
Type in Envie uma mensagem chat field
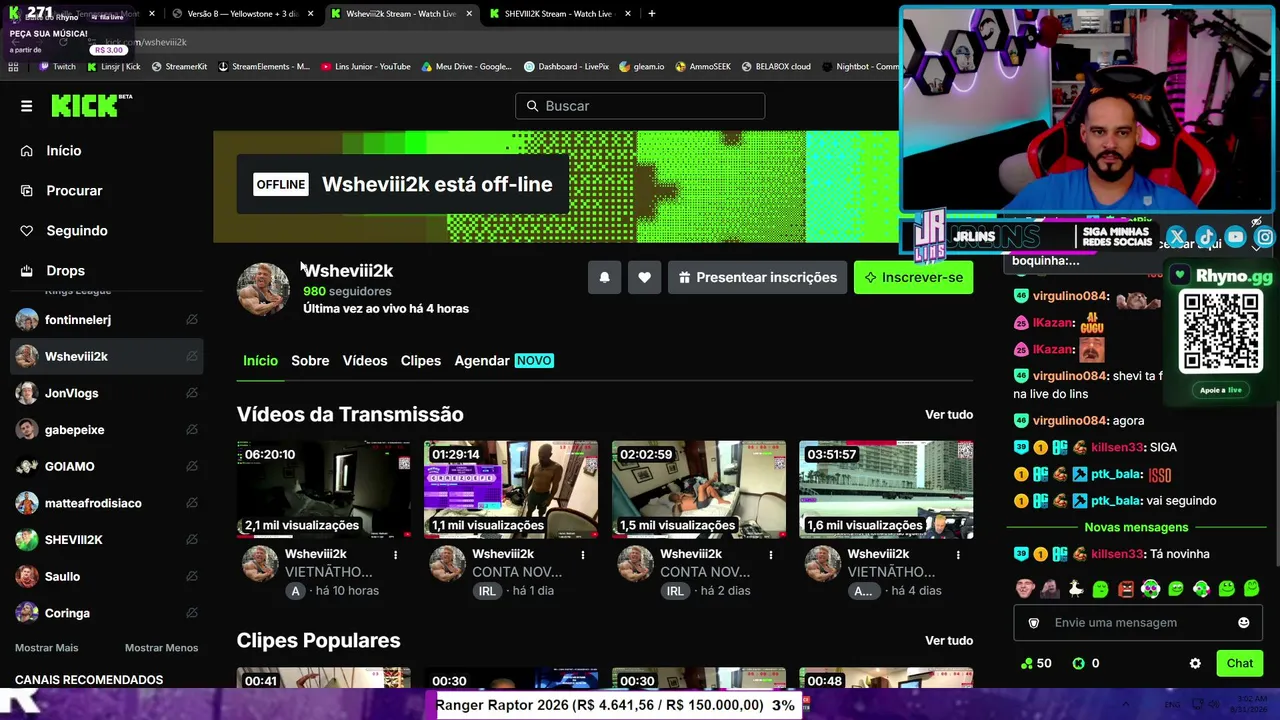(x=1140, y=623)
